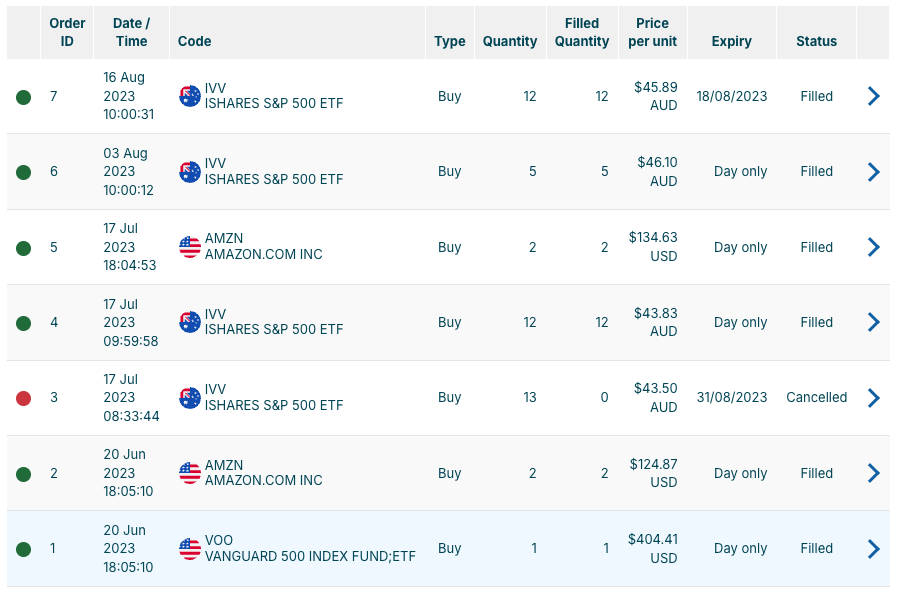This screenshot has height=601, width=902.
Task: Open details chevron for order 7
Action: (x=874, y=96)
